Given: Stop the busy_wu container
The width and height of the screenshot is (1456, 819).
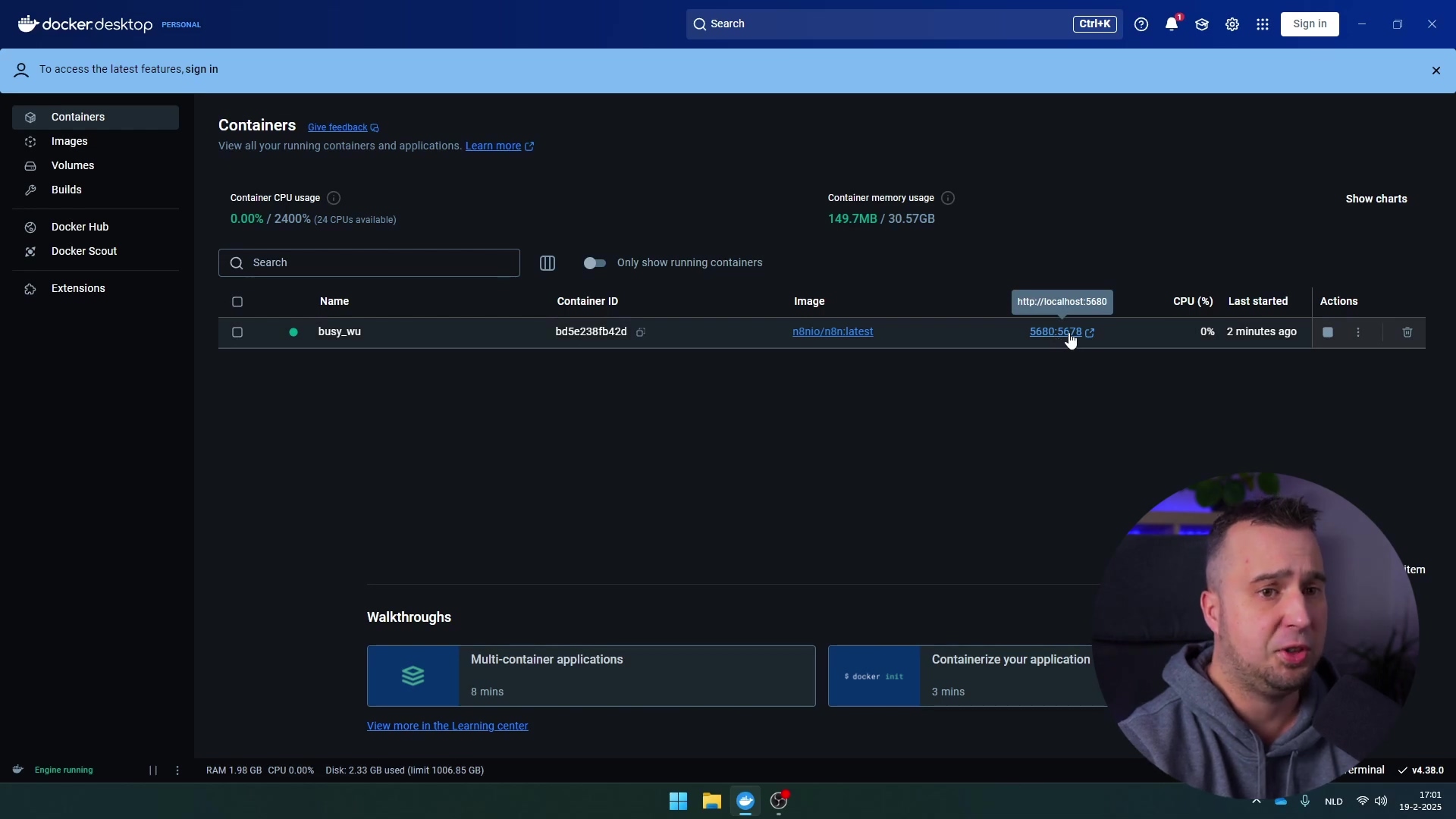Looking at the screenshot, I should 1328,332.
